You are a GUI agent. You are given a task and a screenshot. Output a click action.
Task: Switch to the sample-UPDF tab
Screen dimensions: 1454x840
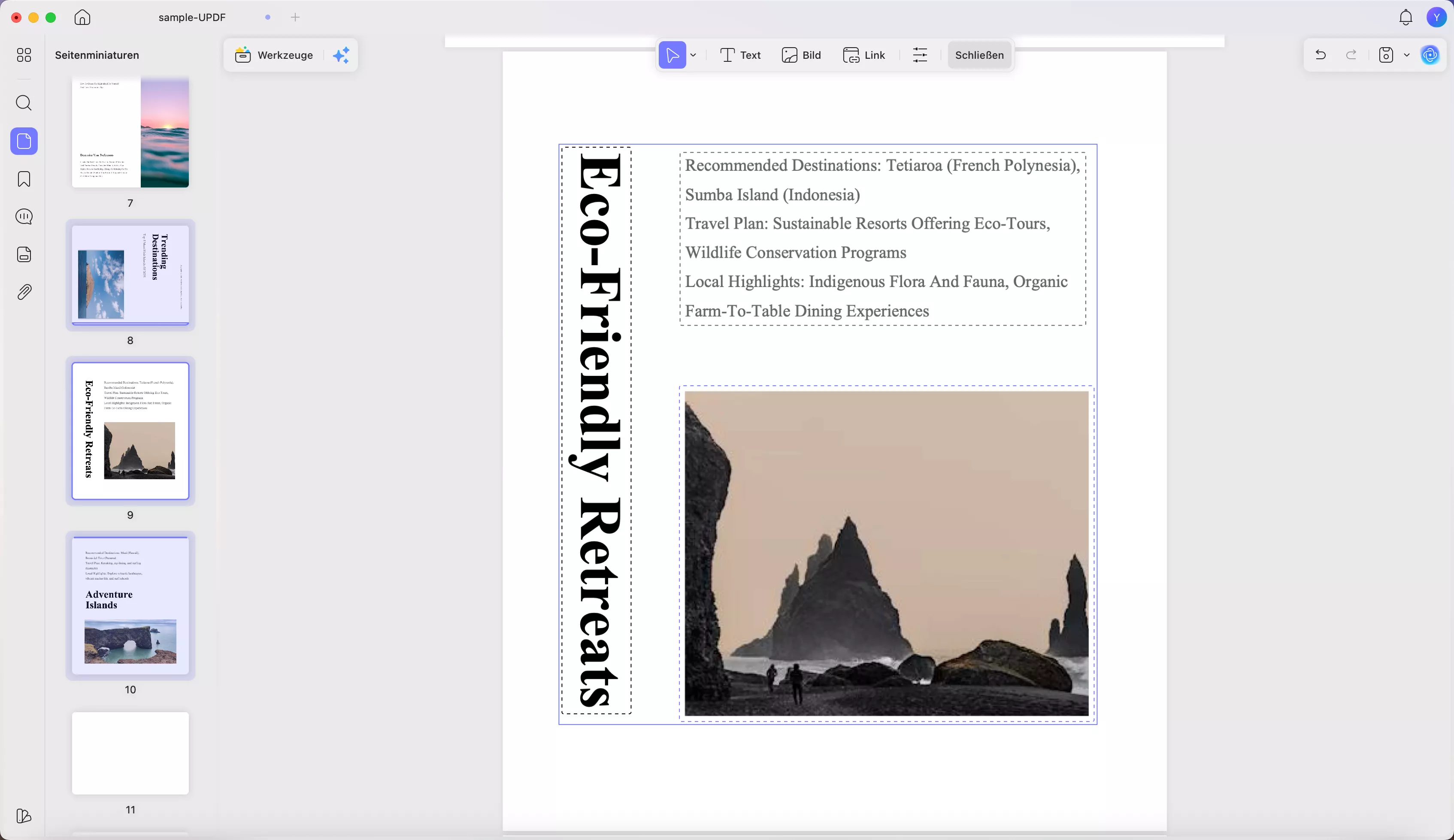192,17
